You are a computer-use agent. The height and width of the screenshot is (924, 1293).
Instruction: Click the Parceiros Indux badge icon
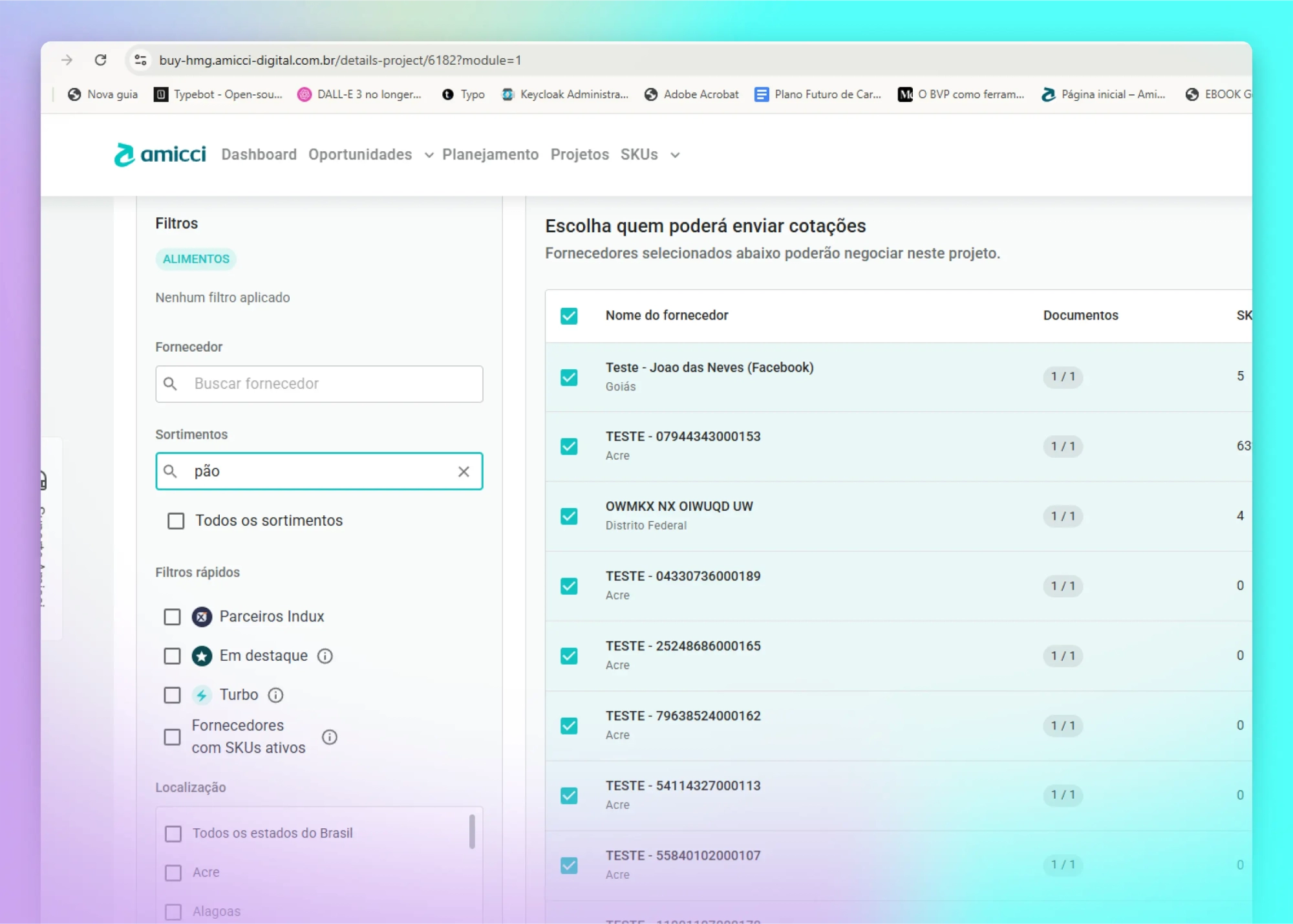click(x=202, y=617)
